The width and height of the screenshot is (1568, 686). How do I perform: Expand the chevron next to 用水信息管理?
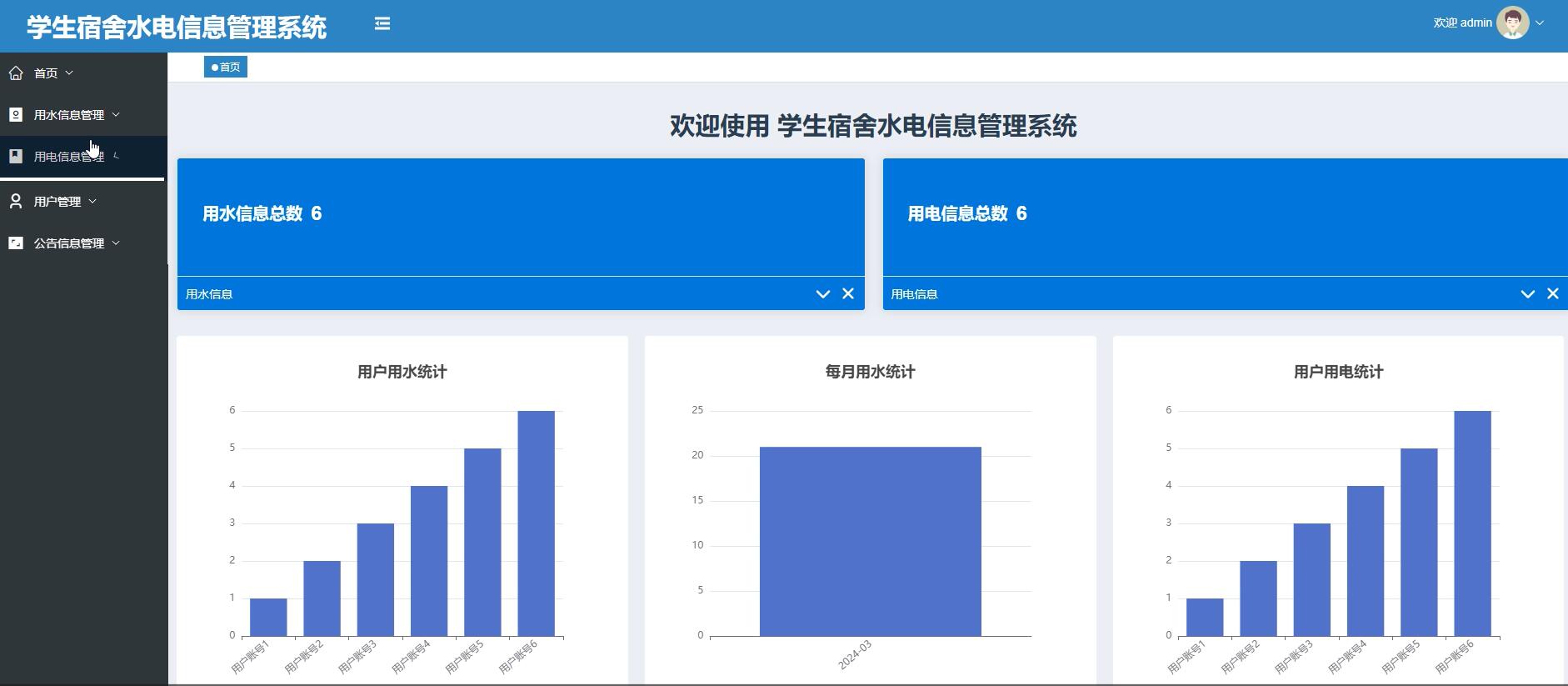[116, 115]
